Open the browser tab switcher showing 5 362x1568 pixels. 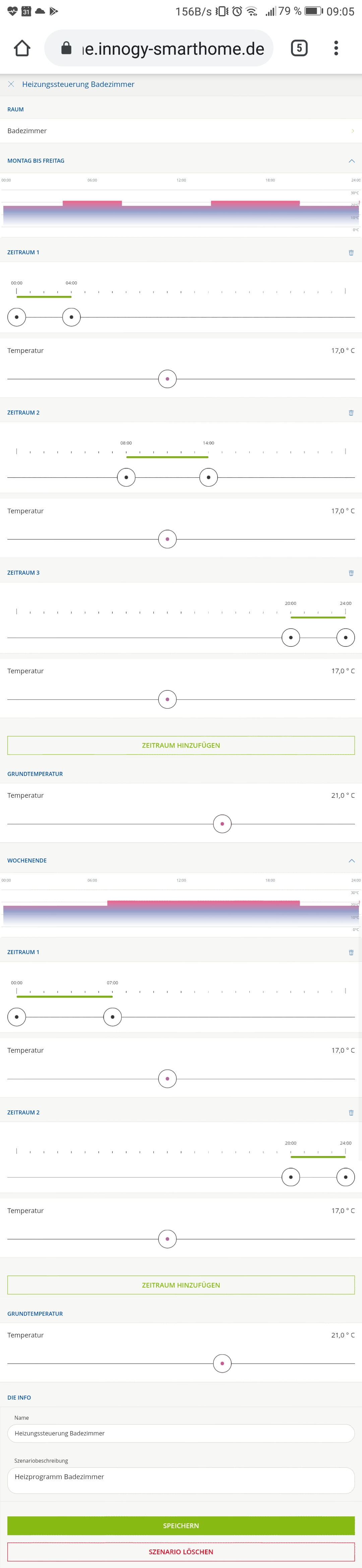click(299, 48)
